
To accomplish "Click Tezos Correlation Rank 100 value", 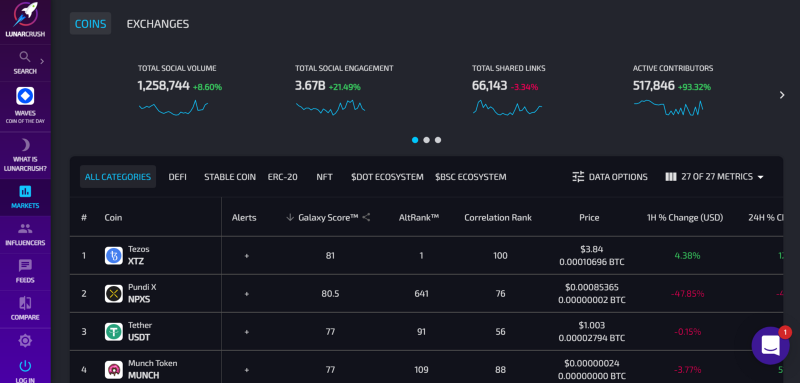I will point(501,256).
